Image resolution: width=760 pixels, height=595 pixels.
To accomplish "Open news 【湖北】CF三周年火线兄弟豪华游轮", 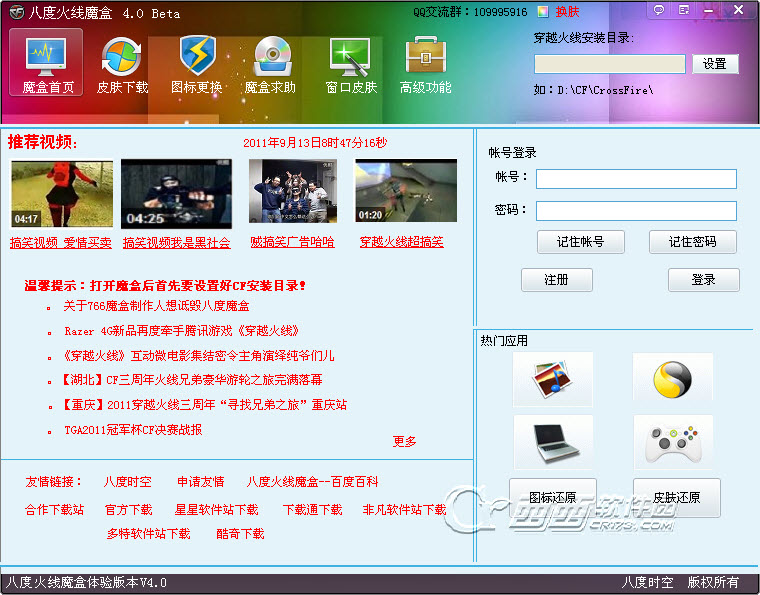I will (x=192, y=379).
